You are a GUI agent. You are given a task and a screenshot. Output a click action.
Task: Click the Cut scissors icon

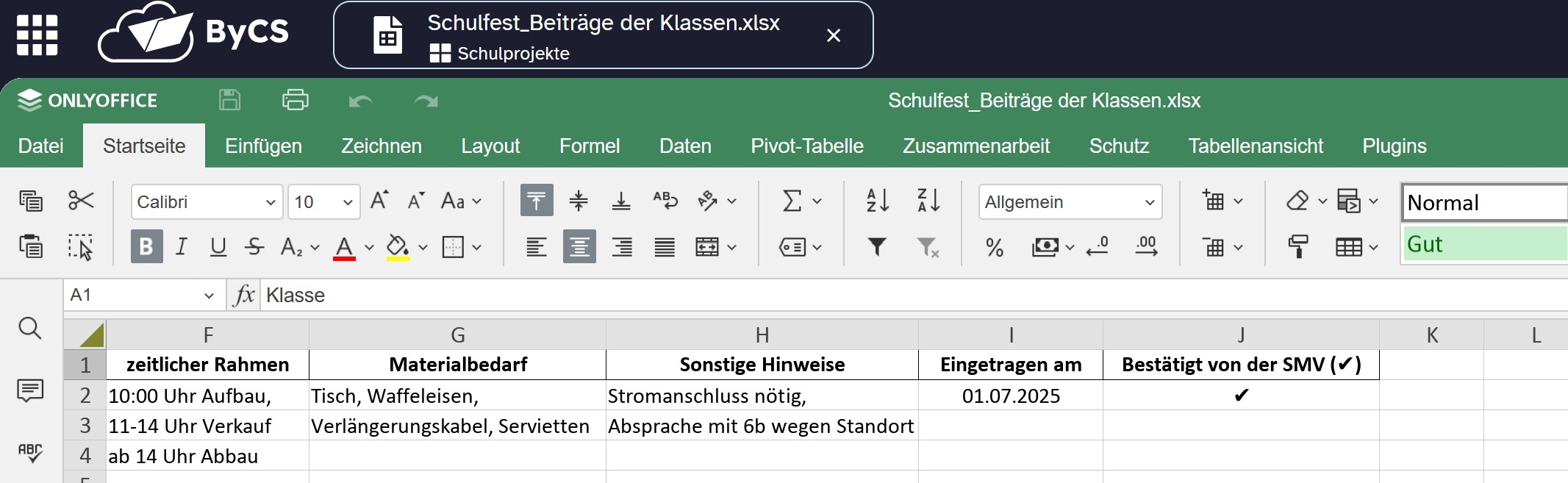pyautogui.click(x=81, y=201)
